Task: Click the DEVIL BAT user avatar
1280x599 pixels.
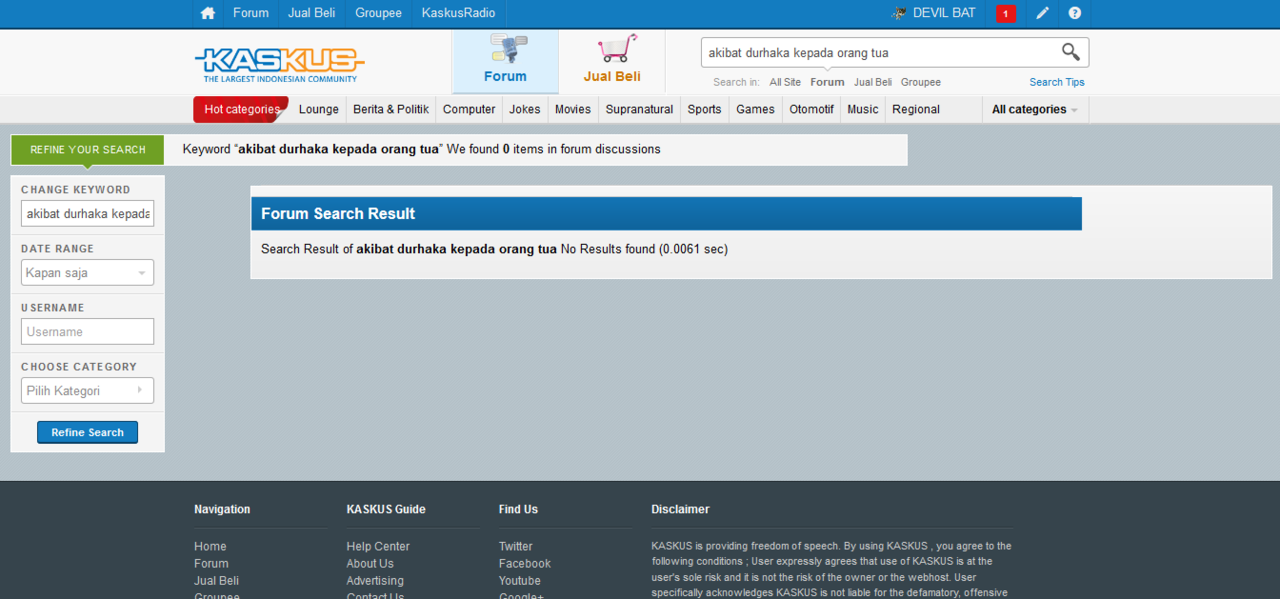Action: tap(899, 13)
